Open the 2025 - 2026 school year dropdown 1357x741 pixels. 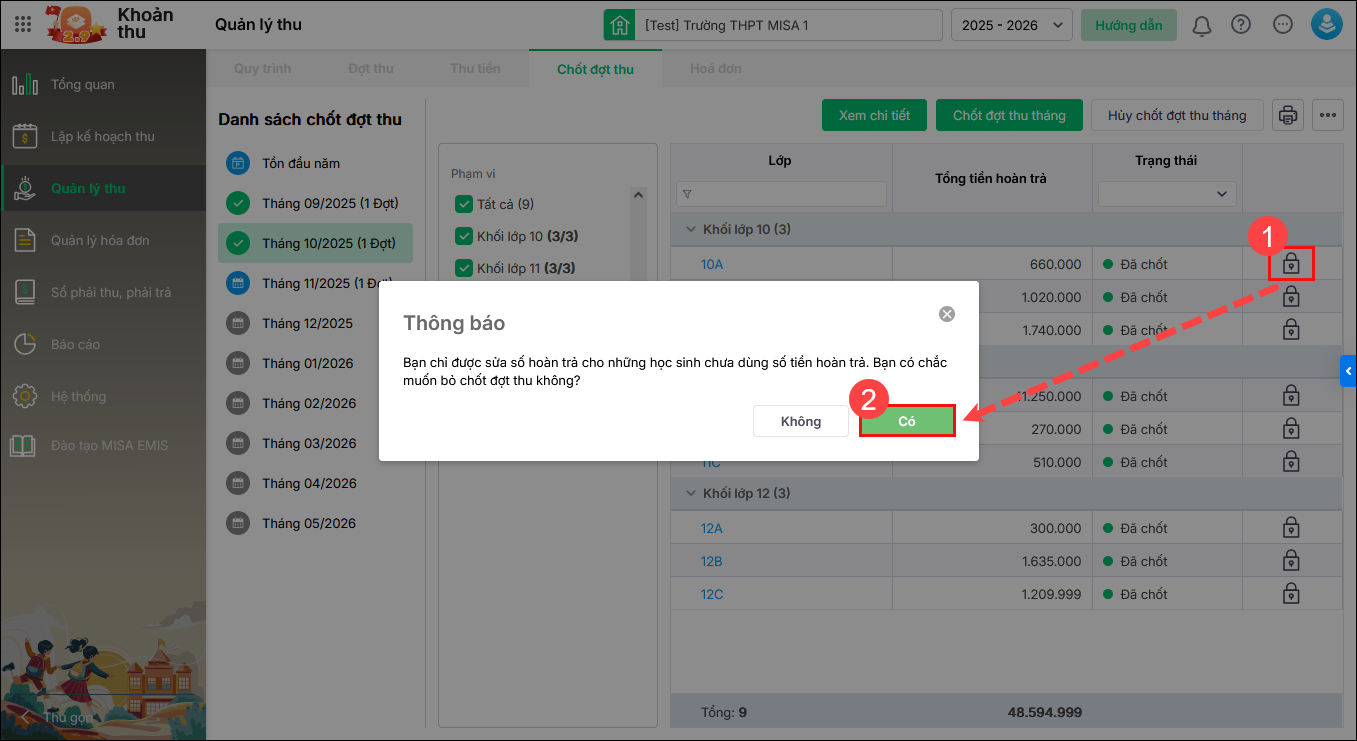(x=1012, y=25)
